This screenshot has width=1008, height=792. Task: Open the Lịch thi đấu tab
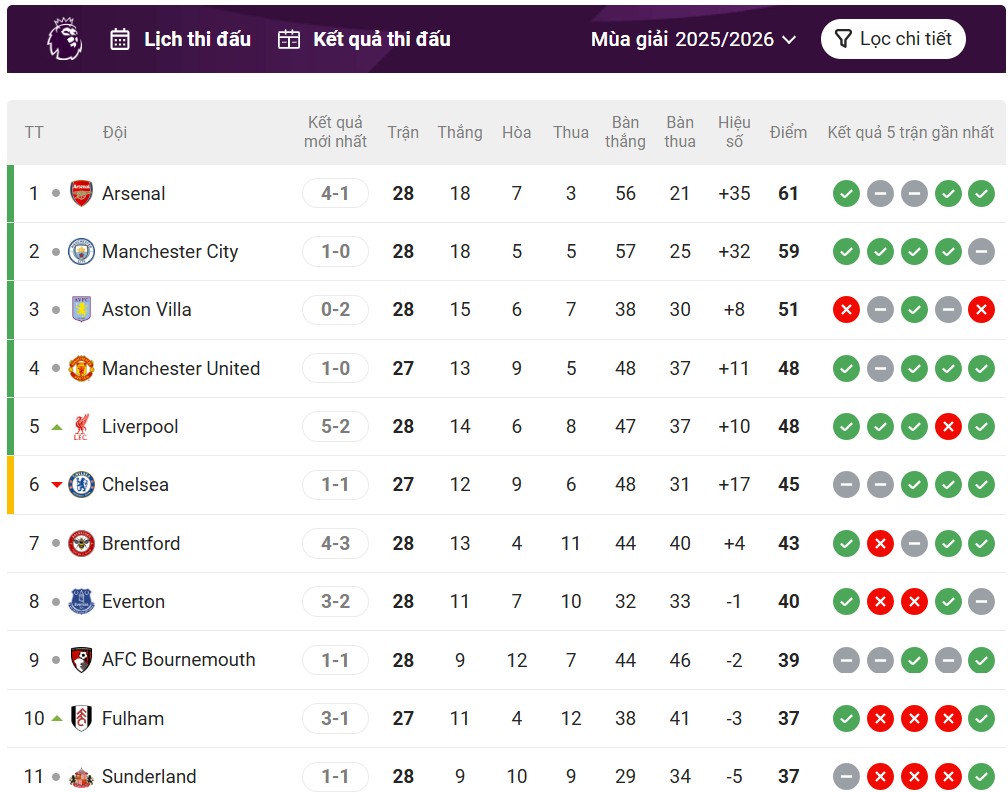tap(181, 39)
